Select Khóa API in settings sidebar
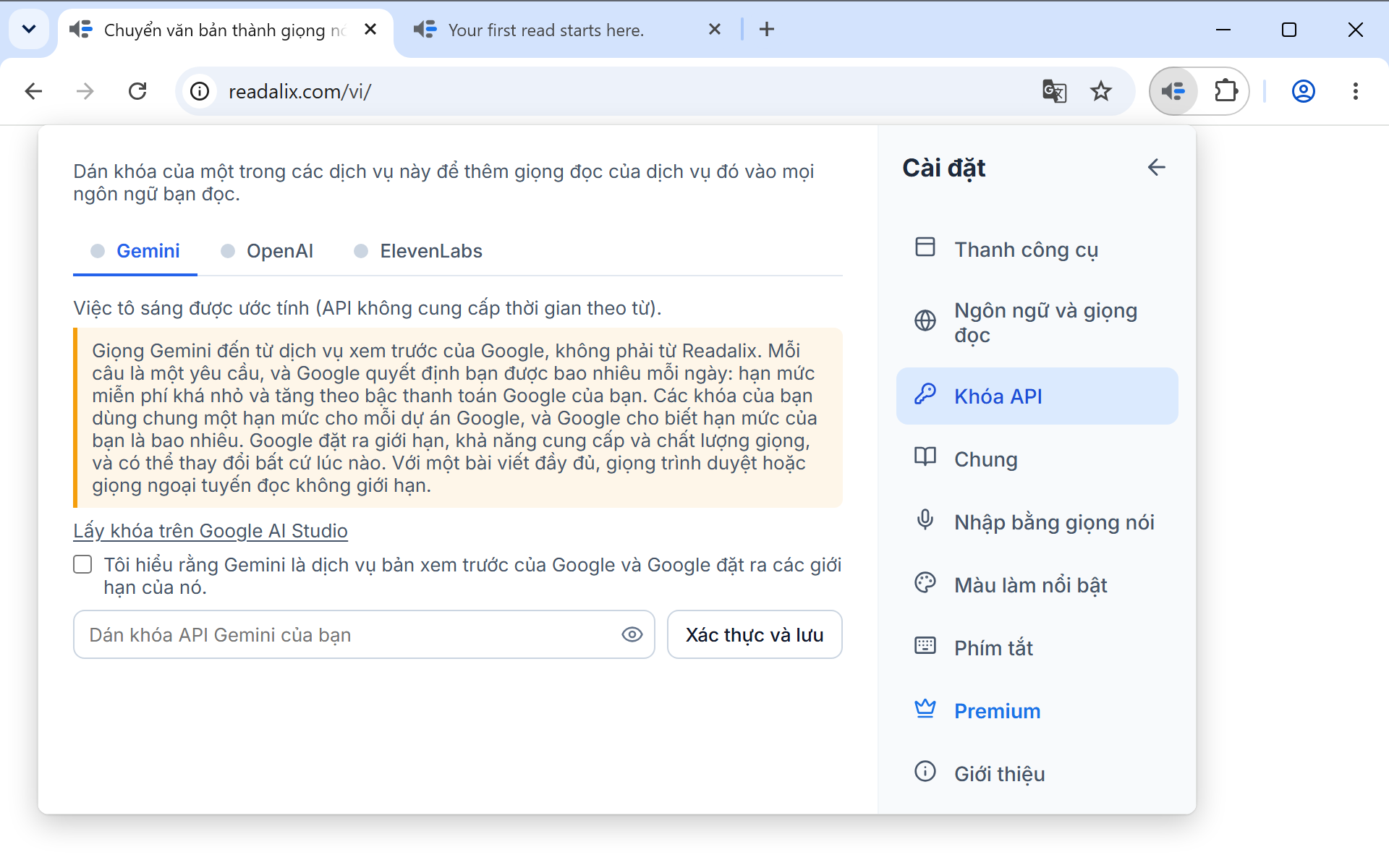This screenshot has width=1389, height=868. [1037, 396]
